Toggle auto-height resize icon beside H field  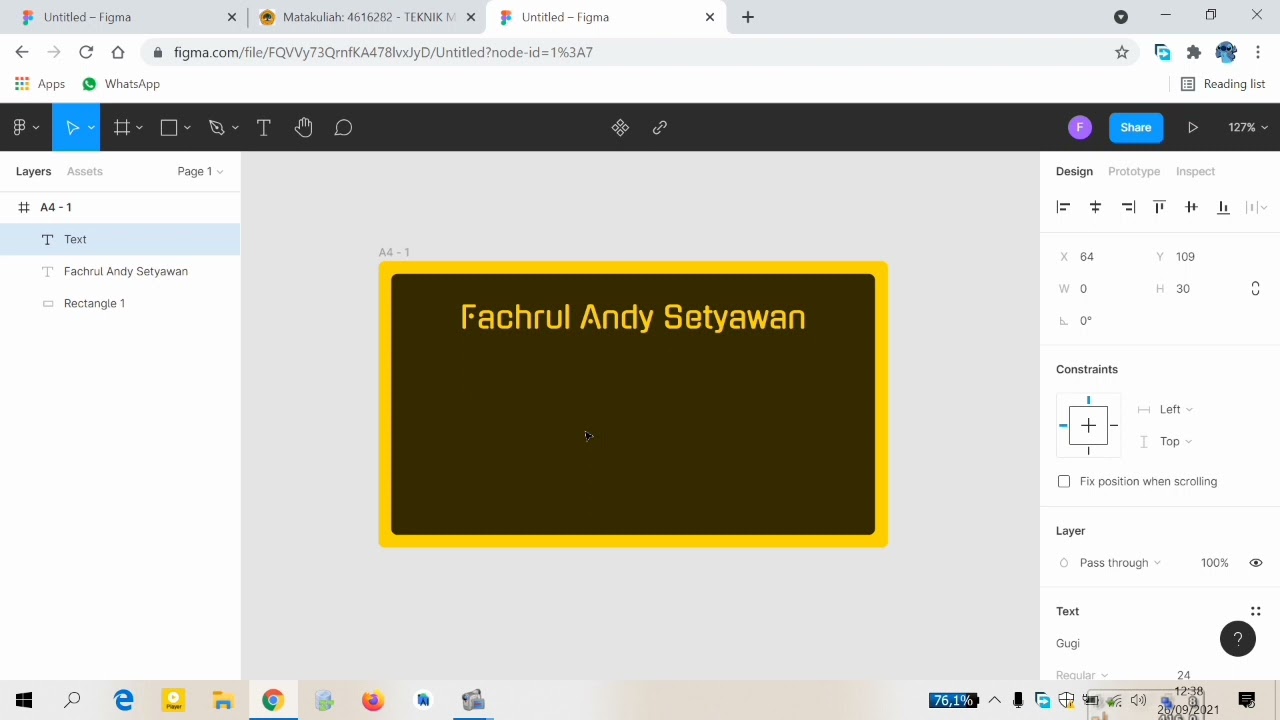click(x=1255, y=289)
